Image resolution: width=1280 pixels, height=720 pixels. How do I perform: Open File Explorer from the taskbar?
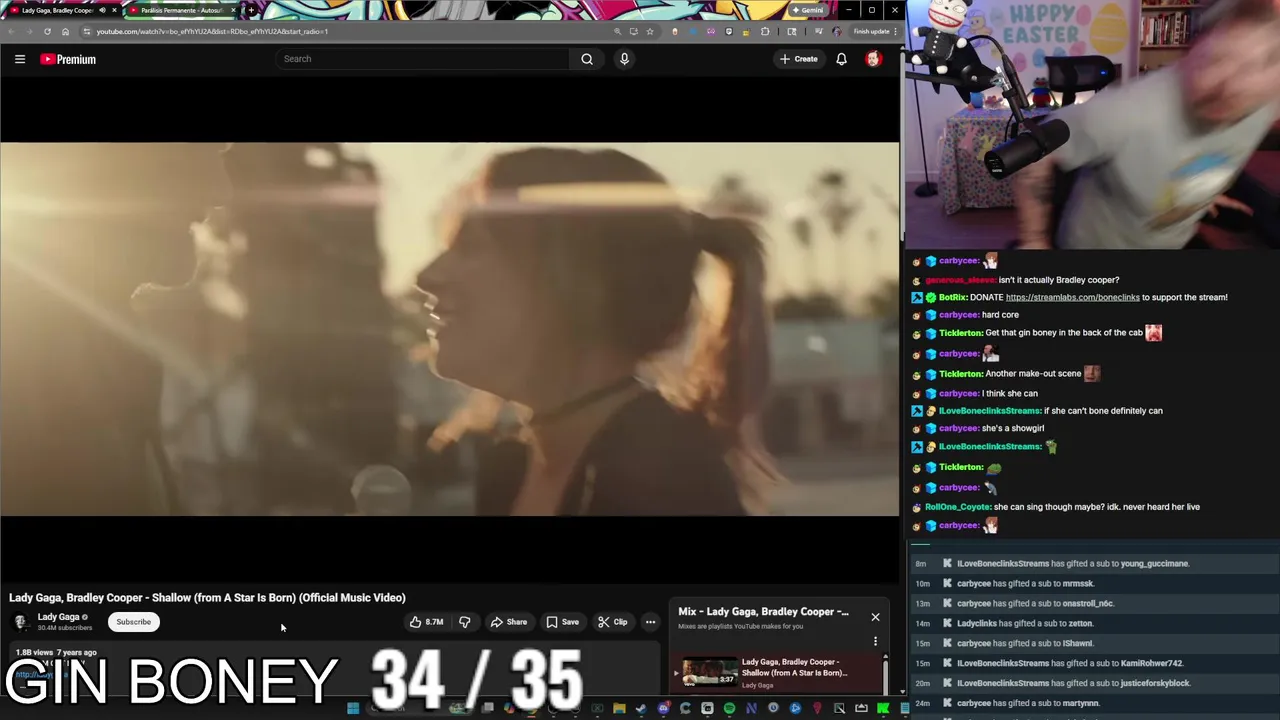619,708
